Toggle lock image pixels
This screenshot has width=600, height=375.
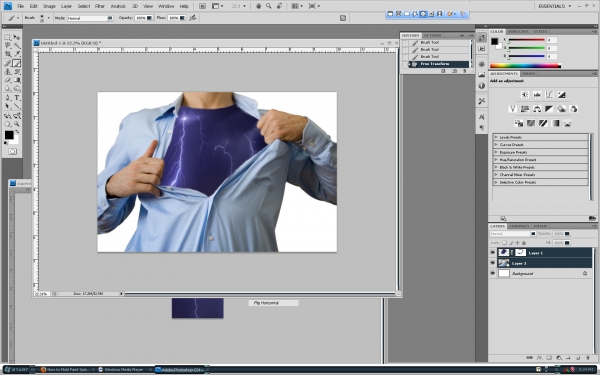coord(511,243)
